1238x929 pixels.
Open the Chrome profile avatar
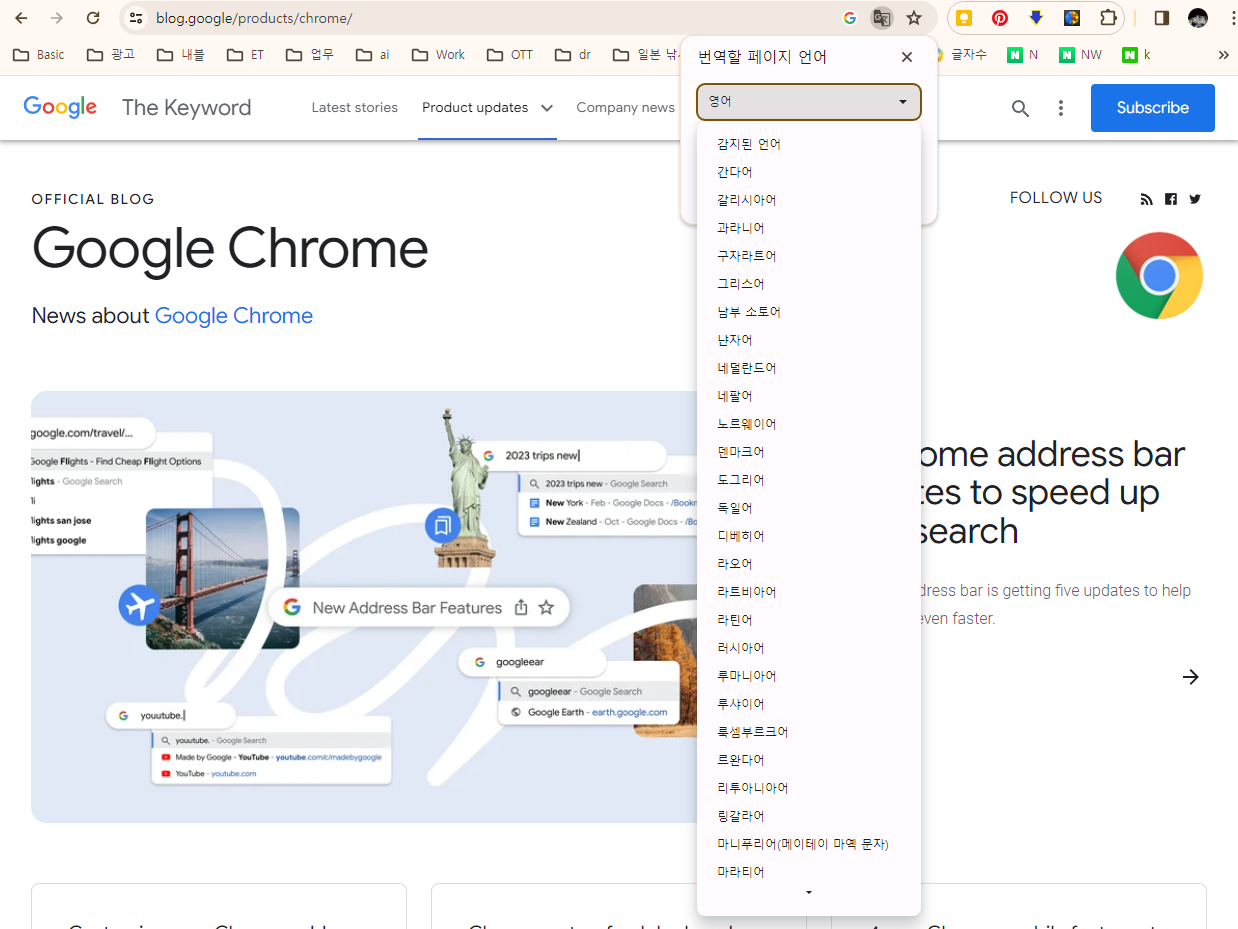pos(1198,18)
